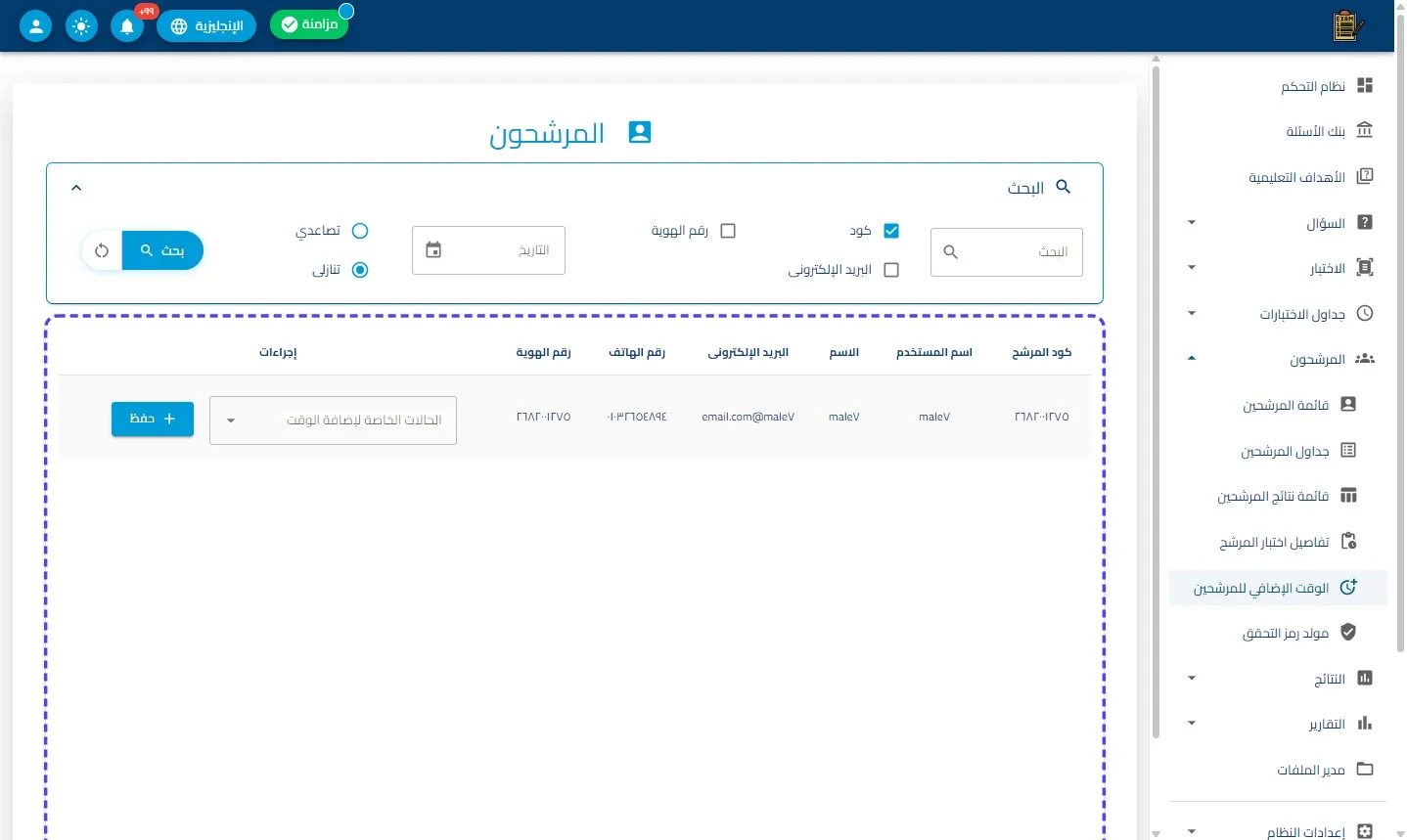Expand the التقارير sidebar group

(x=1191, y=724)
